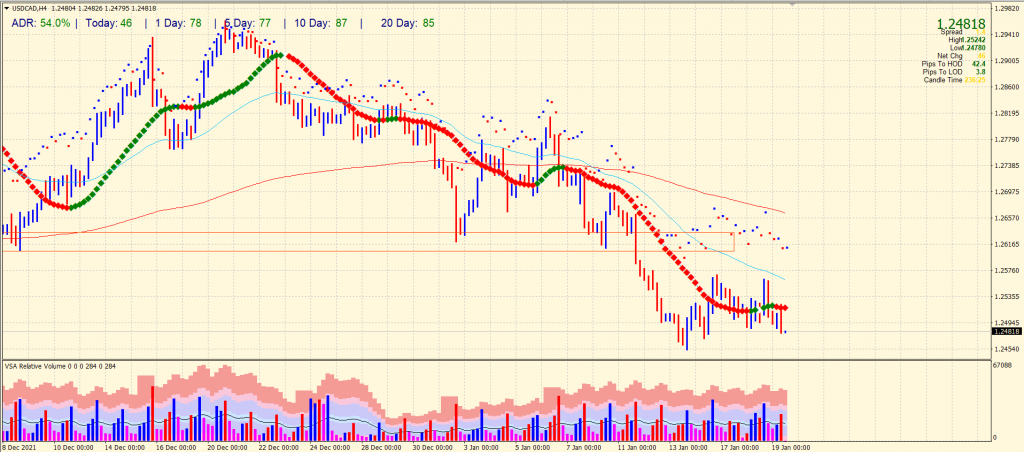
Task: Click the 1 Day: 78 readout
Action: (178, 24)
